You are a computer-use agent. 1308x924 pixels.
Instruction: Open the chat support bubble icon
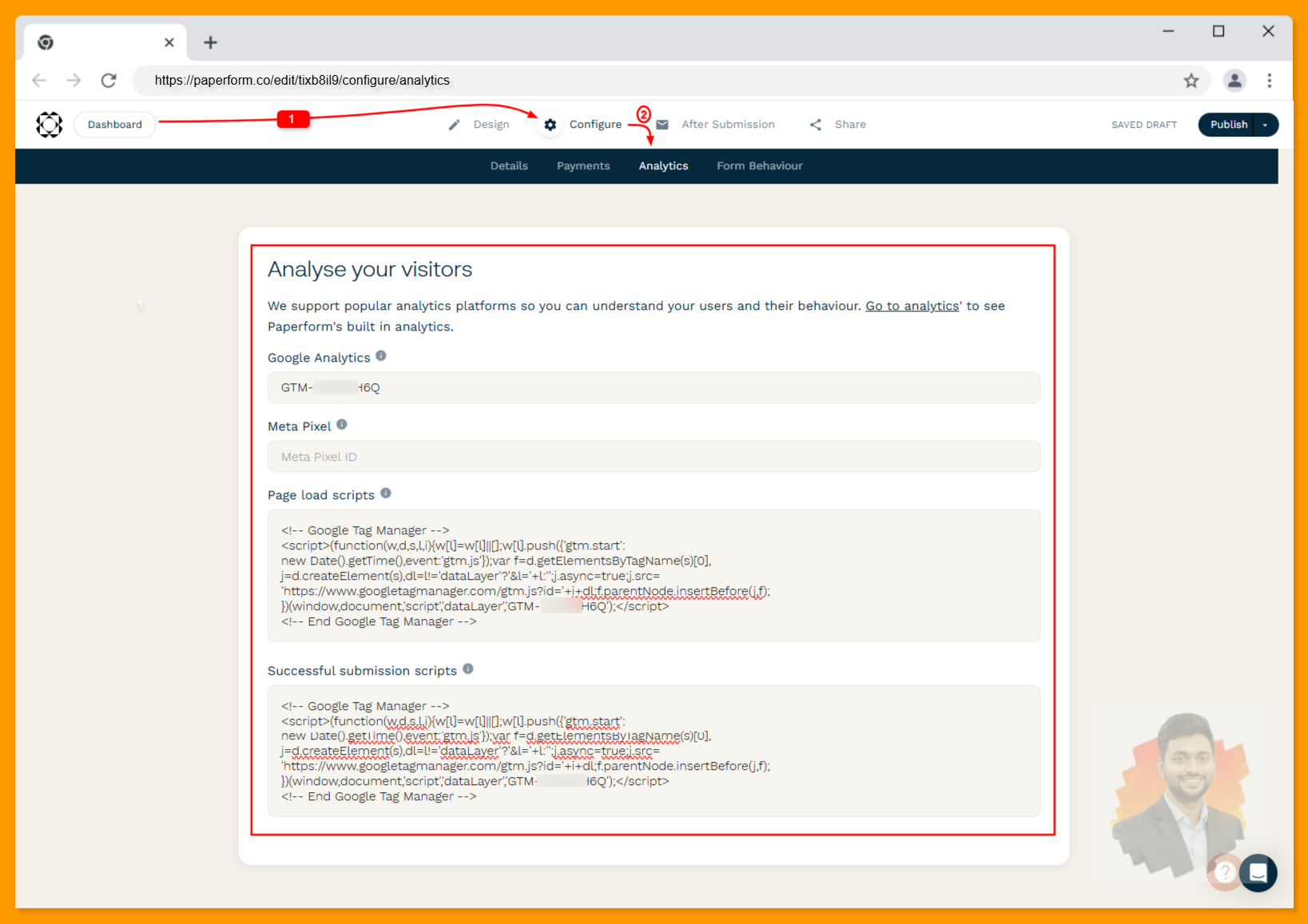click(x=1258, y=873)
